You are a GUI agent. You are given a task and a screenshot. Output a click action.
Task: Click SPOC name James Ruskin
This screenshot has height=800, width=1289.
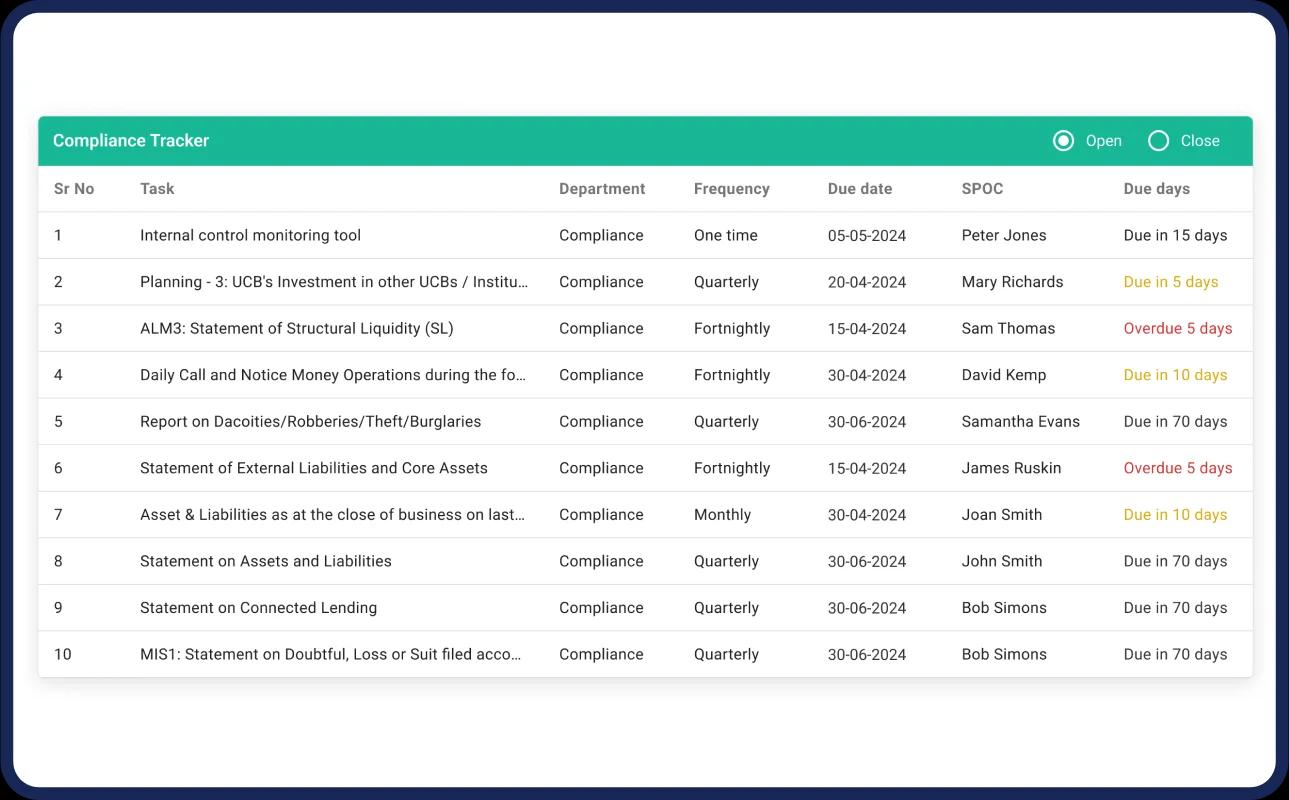1012,468
